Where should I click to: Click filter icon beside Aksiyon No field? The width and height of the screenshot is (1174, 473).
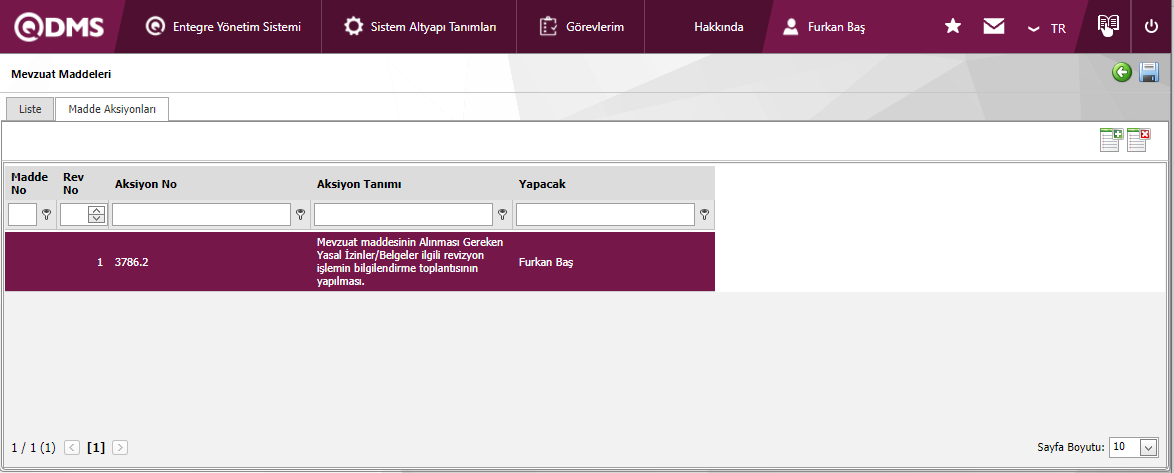(x=300, y=215)
